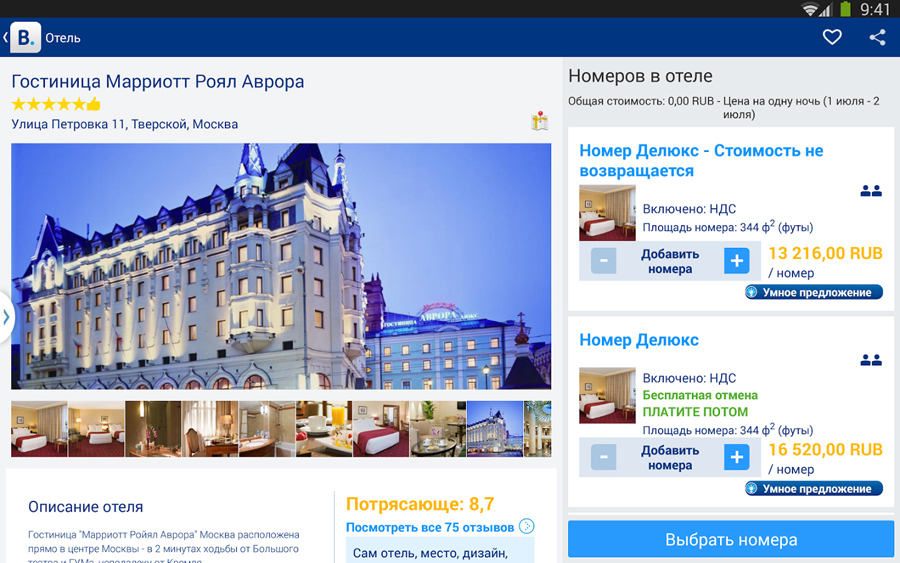Go back using header back chevron
The width and height of the screenshot is (900, 563).
(x=5, y=37)
